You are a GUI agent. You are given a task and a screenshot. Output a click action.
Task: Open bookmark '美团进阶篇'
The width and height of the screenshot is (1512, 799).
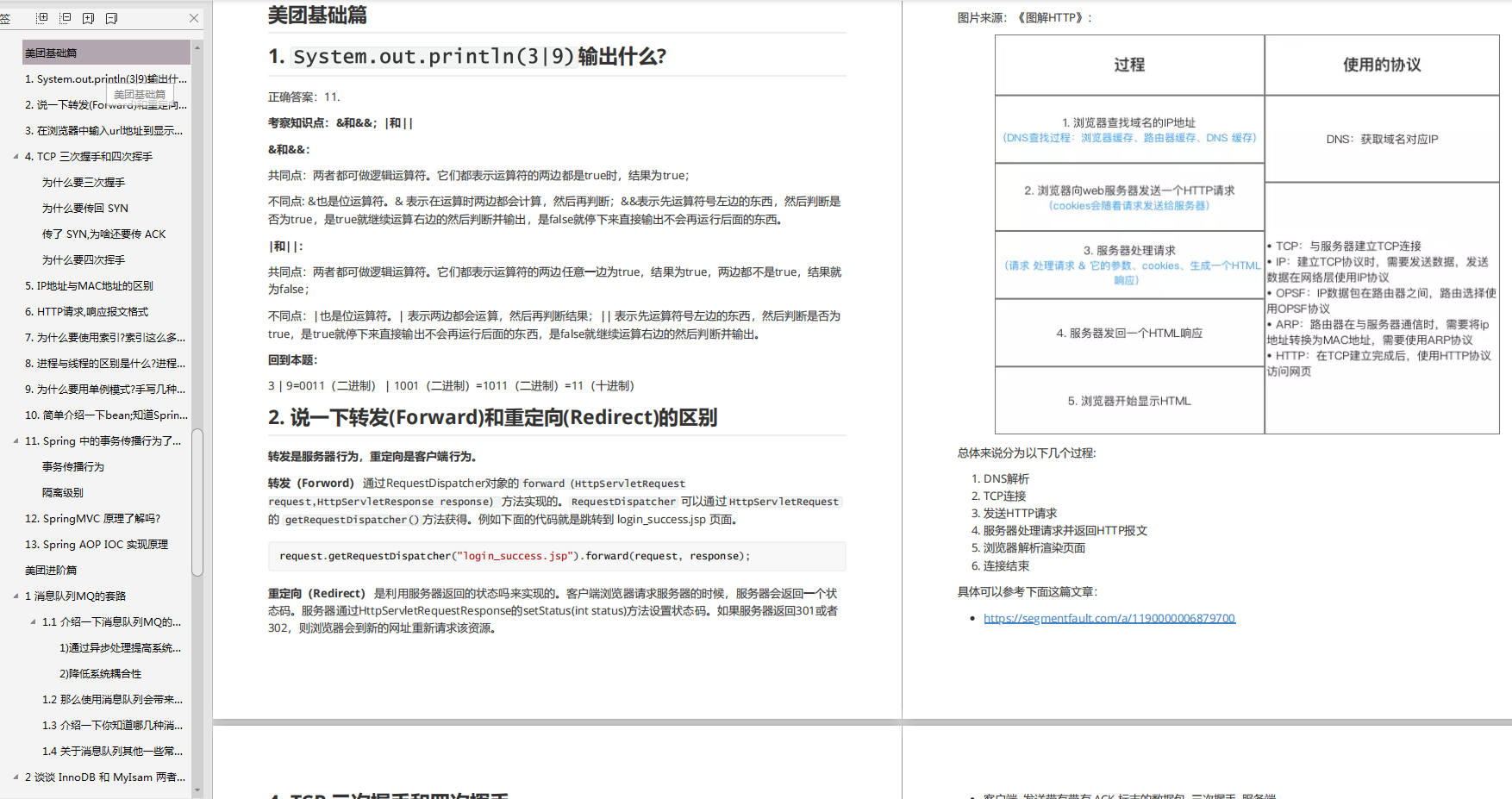[x=51, y=571]
